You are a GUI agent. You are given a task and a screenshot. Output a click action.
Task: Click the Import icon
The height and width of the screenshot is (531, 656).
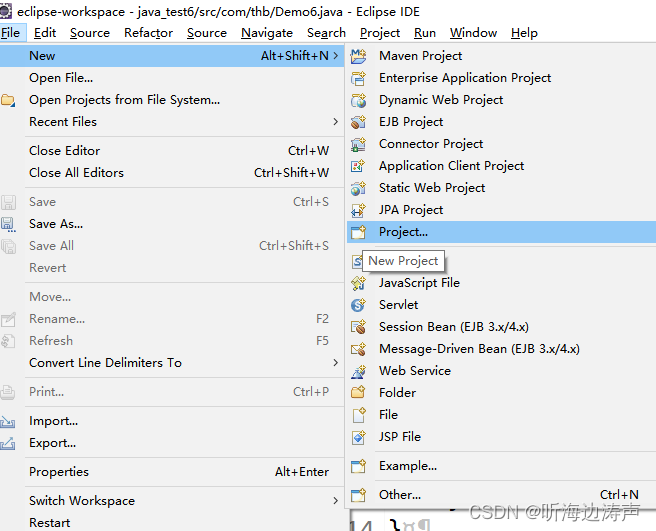pos(8,422)
